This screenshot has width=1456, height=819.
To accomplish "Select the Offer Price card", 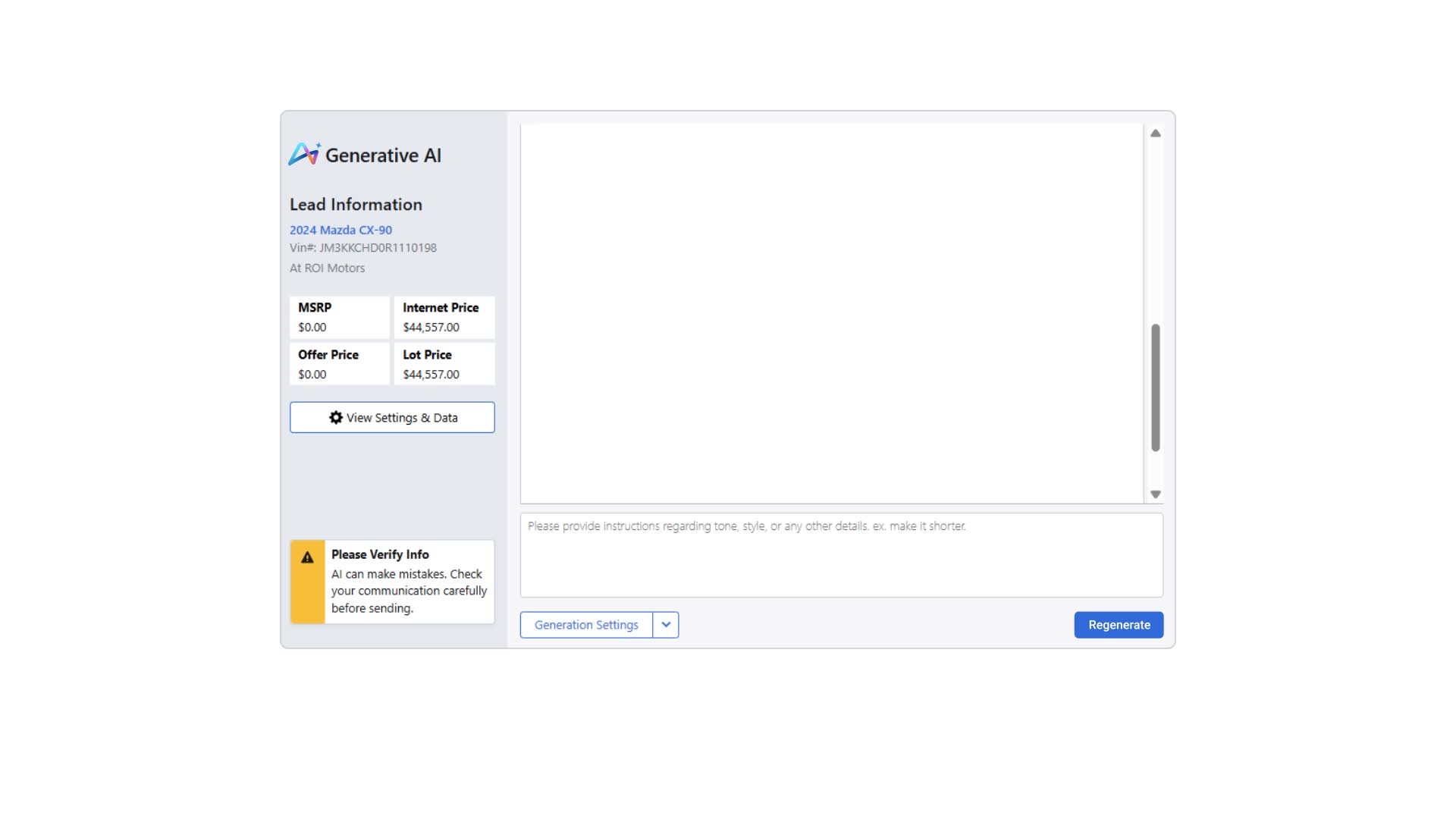I will point(339,364).
